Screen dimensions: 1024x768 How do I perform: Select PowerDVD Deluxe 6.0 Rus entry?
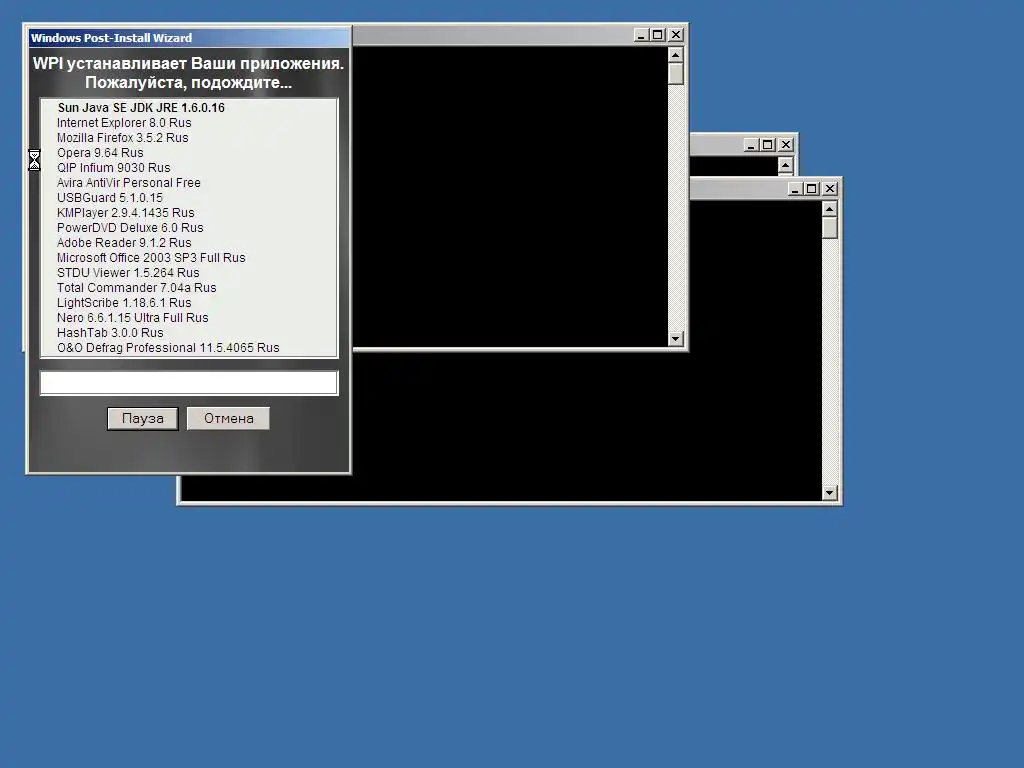tap(130, 228)
